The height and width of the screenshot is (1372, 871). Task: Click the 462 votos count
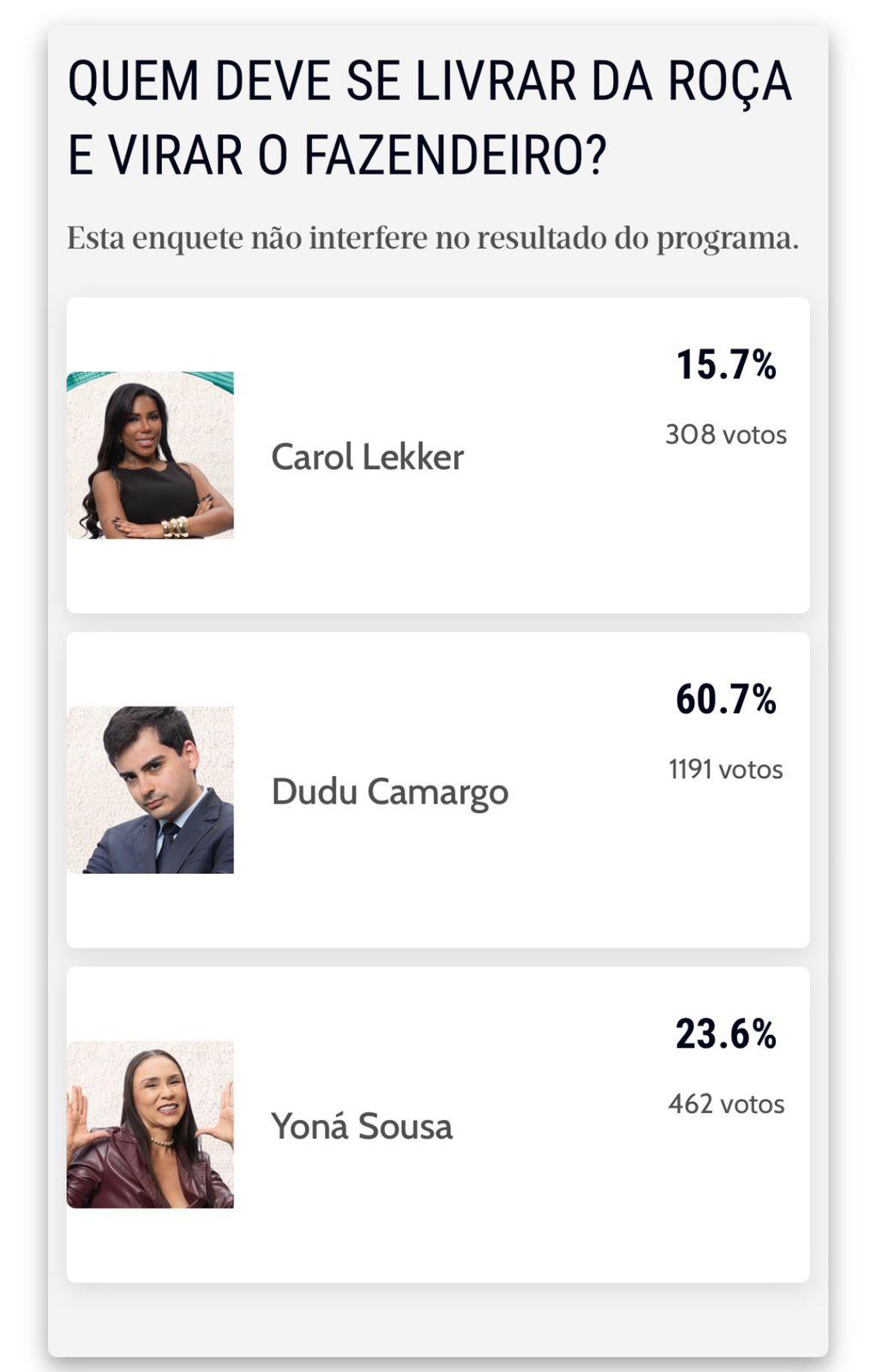[x=725, y=1104]
